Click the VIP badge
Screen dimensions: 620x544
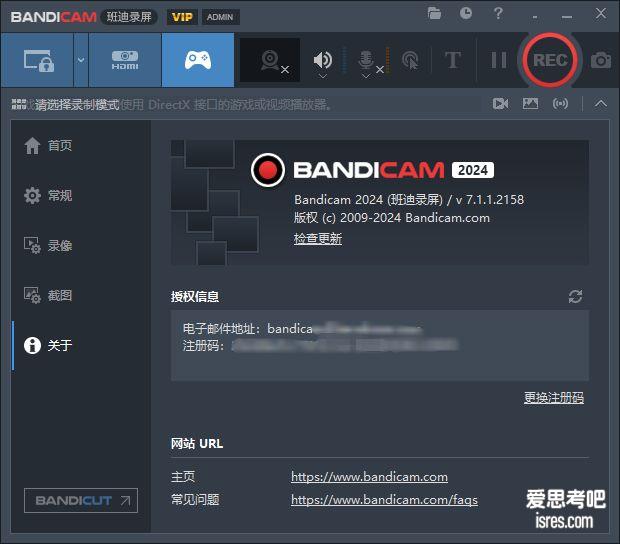pos(182,17)
